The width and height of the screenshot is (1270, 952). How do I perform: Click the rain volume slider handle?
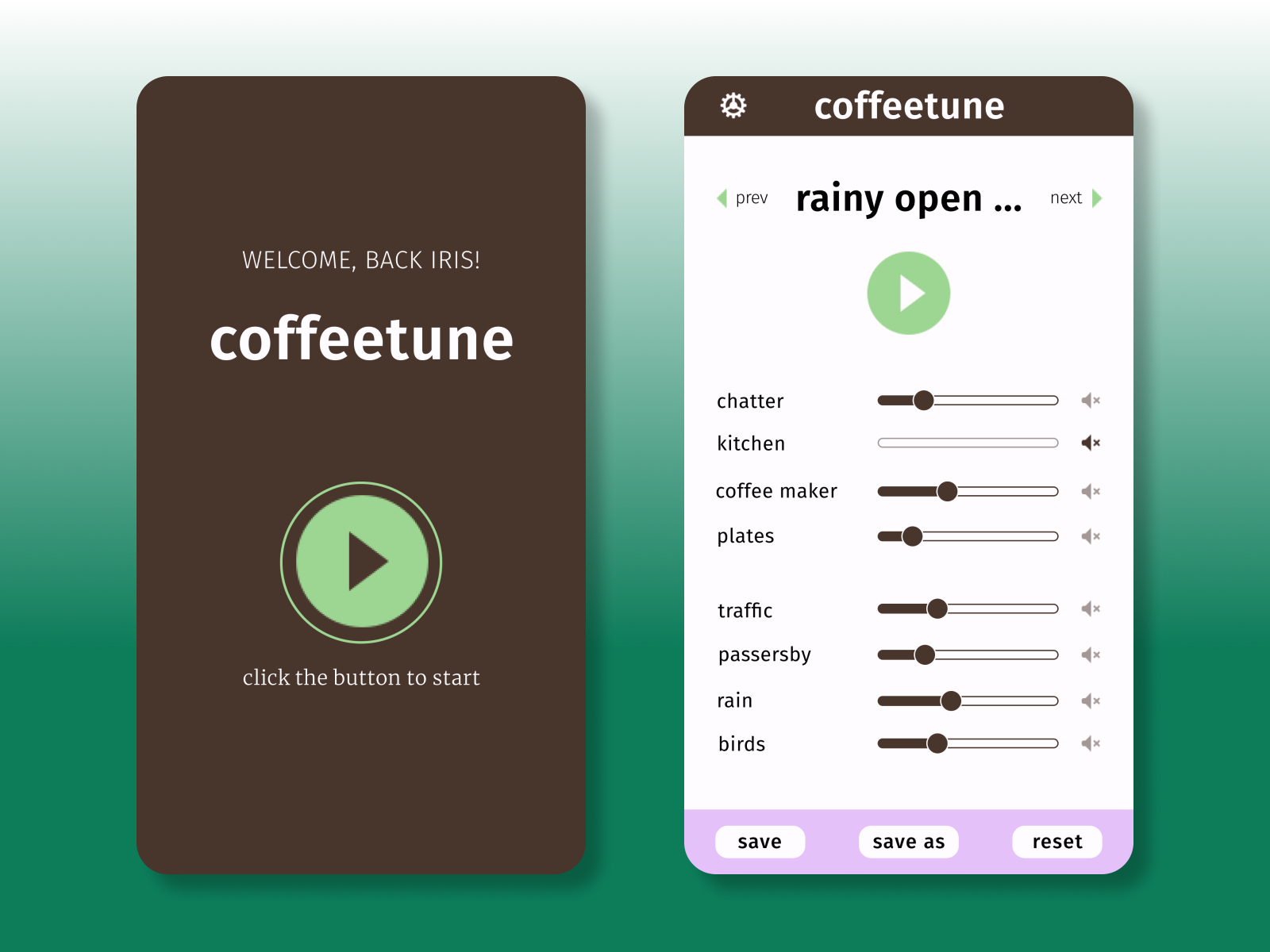pyautogui.click(x=951, y=701)
